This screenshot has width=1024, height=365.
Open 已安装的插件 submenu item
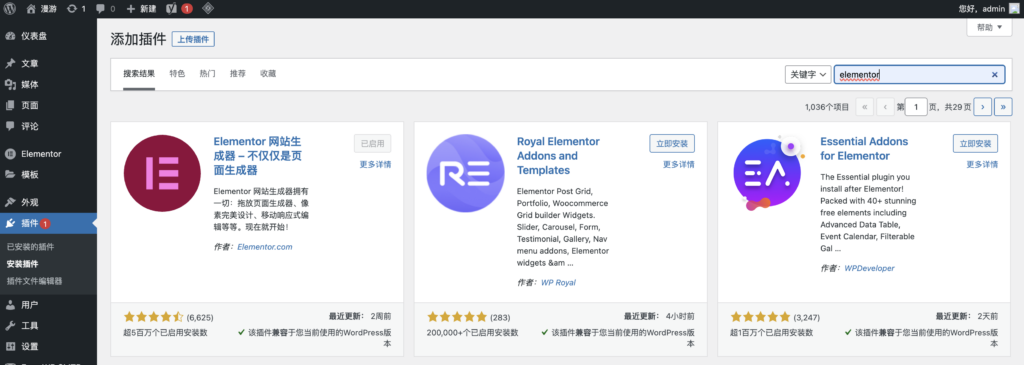point(30,247)
